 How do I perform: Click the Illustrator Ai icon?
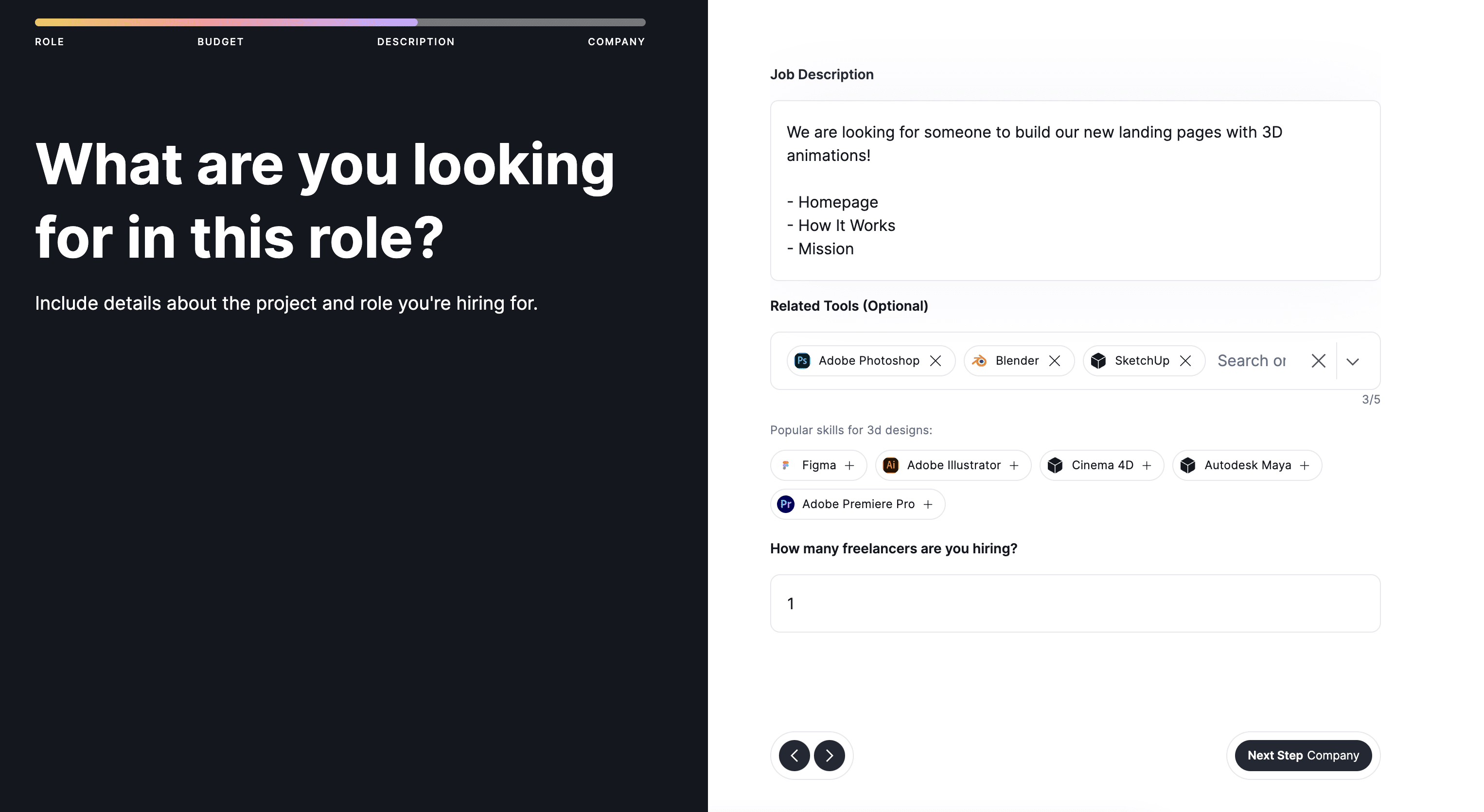coord(891,465)
